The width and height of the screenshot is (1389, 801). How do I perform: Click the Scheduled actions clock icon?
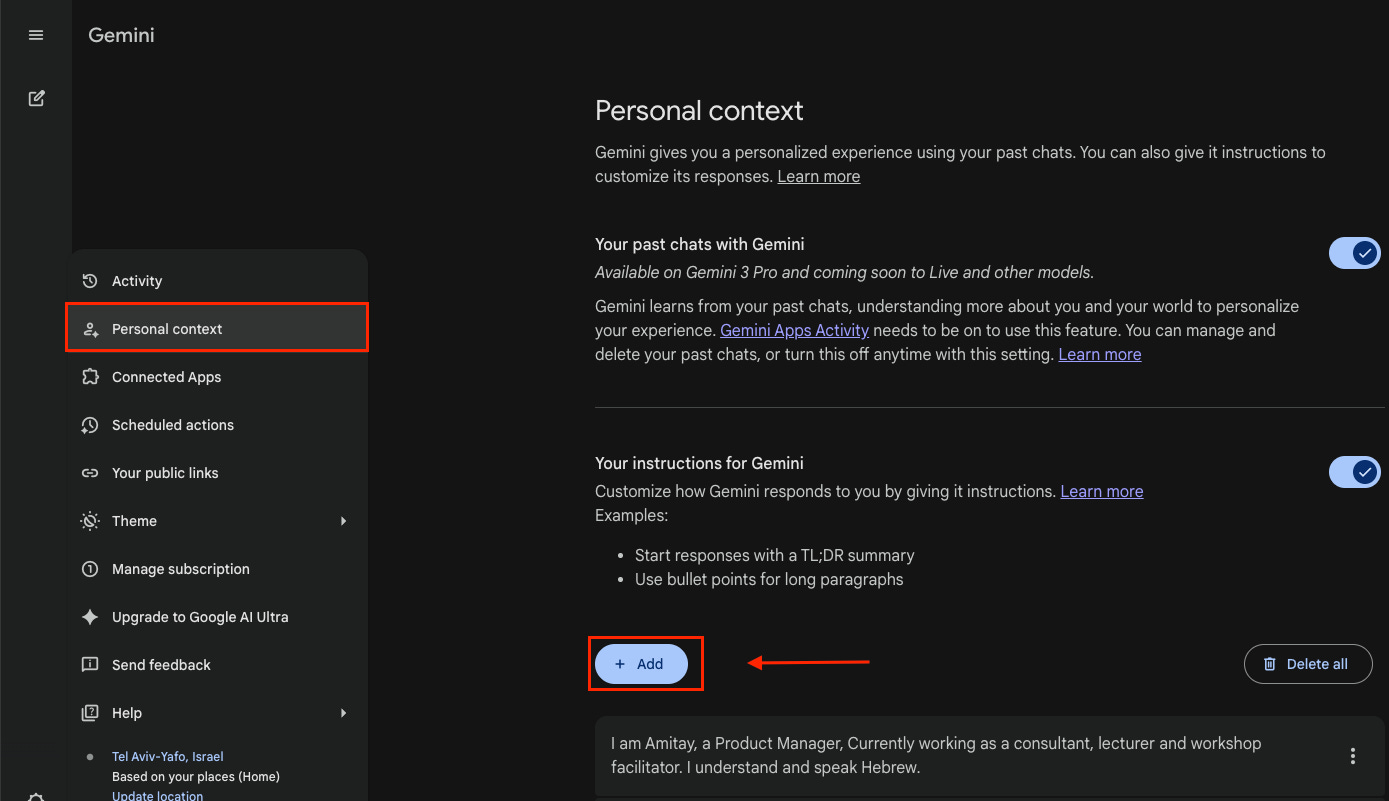coord(90,425)
